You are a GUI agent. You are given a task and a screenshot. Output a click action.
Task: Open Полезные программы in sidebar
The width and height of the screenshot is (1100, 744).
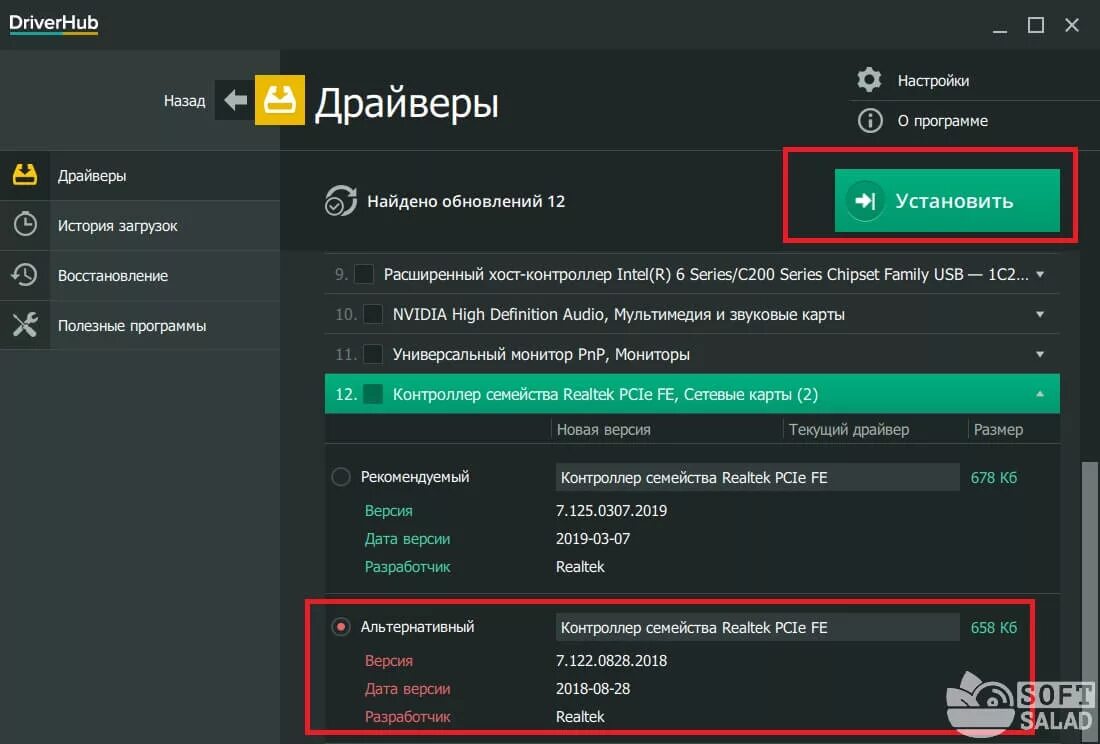click(140, 325)
